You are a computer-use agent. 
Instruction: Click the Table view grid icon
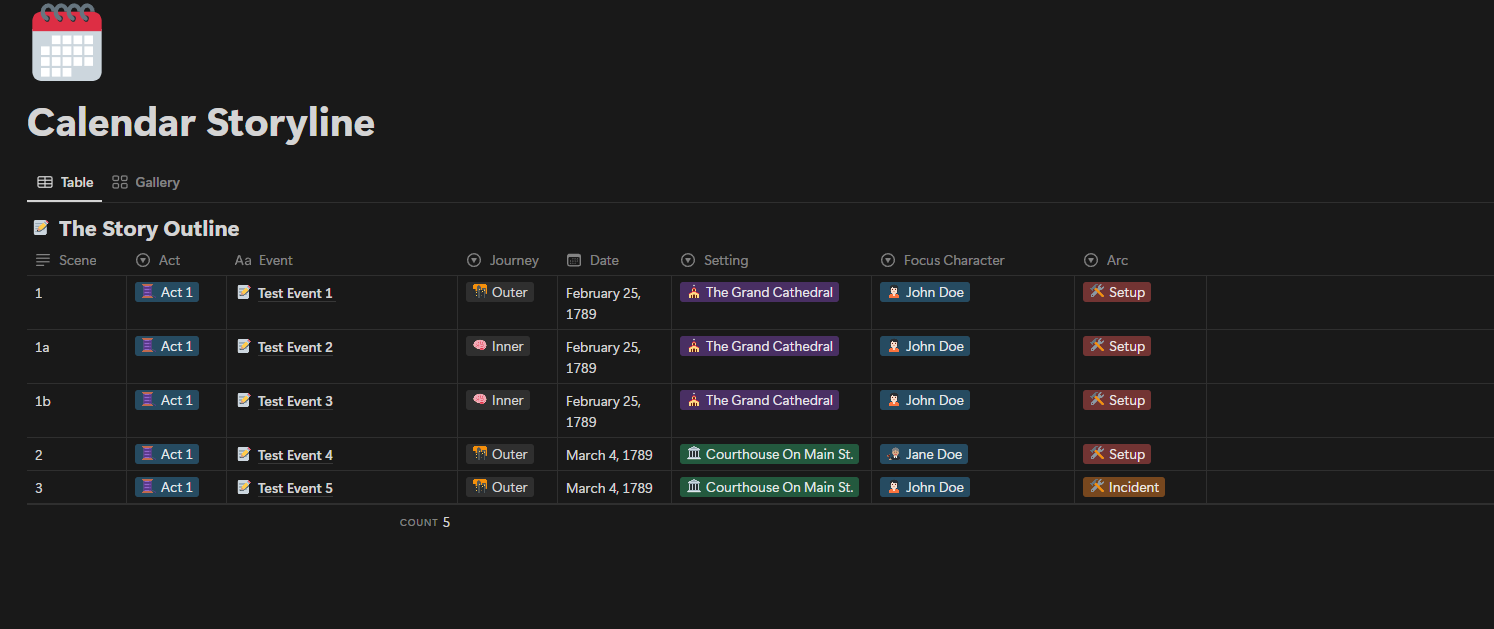point(45,182)
